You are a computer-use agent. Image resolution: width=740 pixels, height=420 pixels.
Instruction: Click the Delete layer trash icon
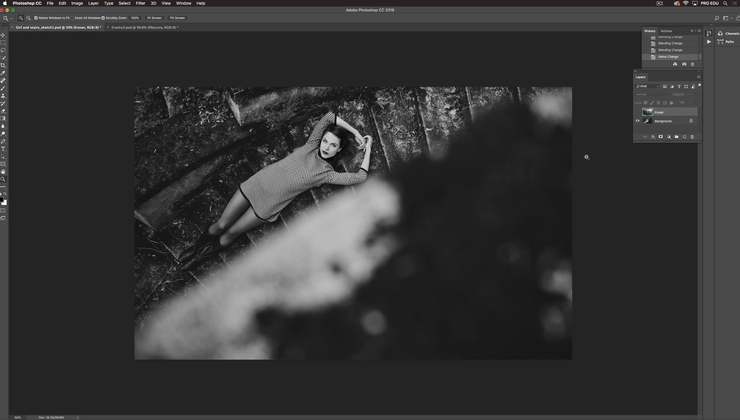[691, 137]
